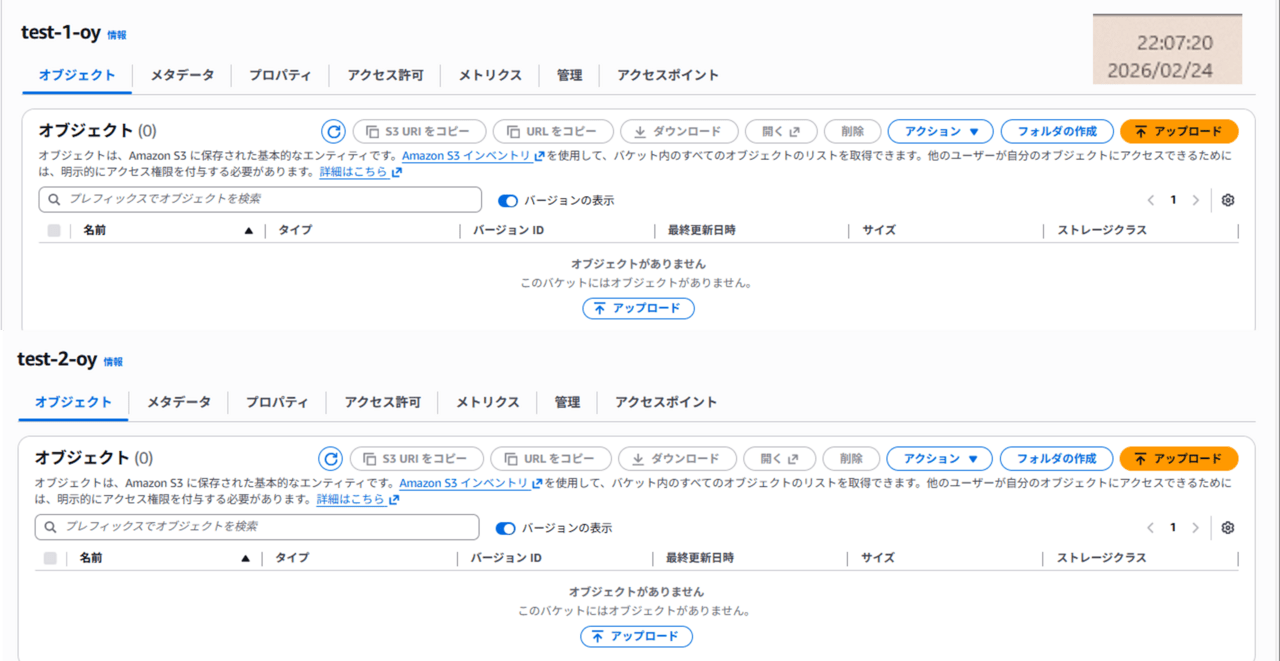Refresh the object list in test-1-oy
This screenshot has width=1280, height=661.
(333, 131)
